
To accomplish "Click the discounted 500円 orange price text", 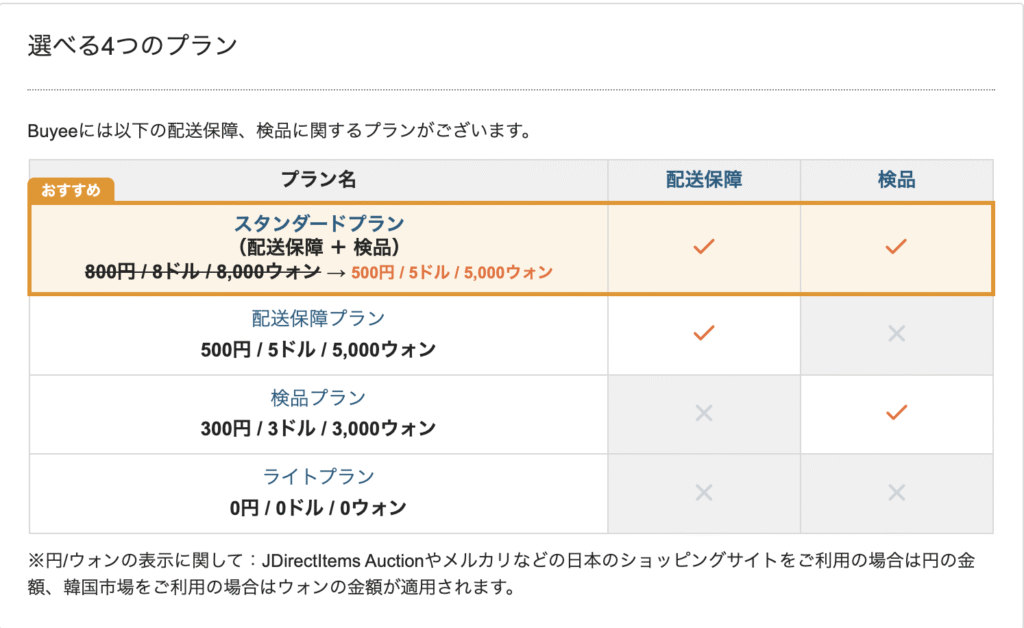I will (x=452, y=272).
